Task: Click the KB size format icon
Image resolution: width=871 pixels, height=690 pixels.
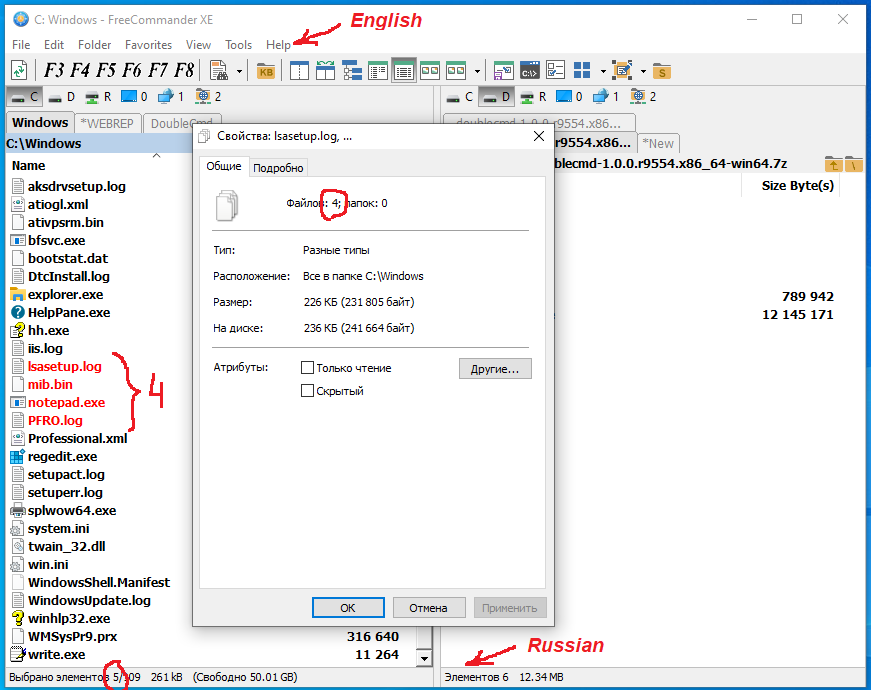Action: pyautogui.click(x=266, y=71)
